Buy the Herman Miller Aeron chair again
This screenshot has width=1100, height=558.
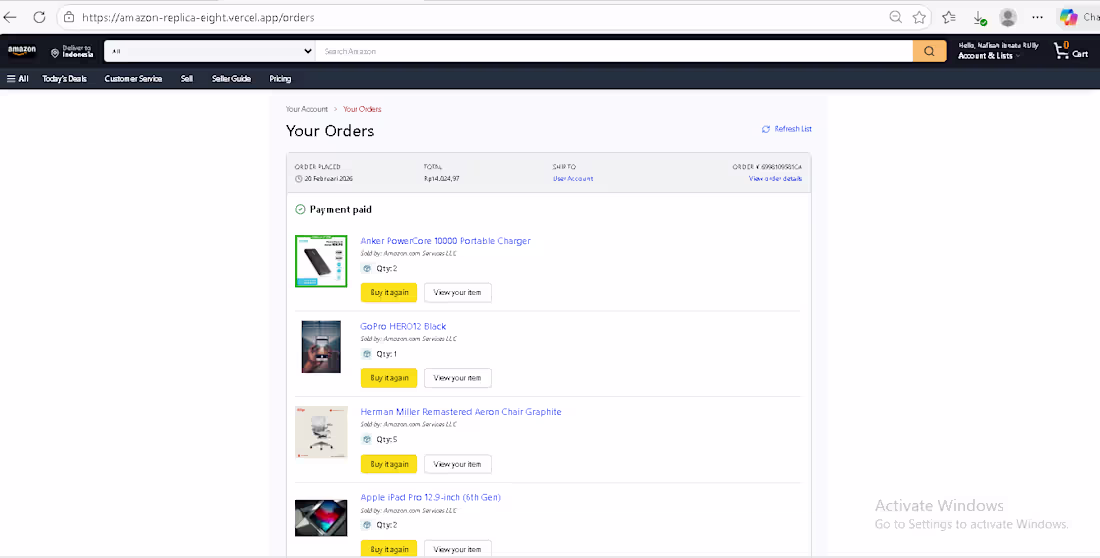[x=389, y=464]
